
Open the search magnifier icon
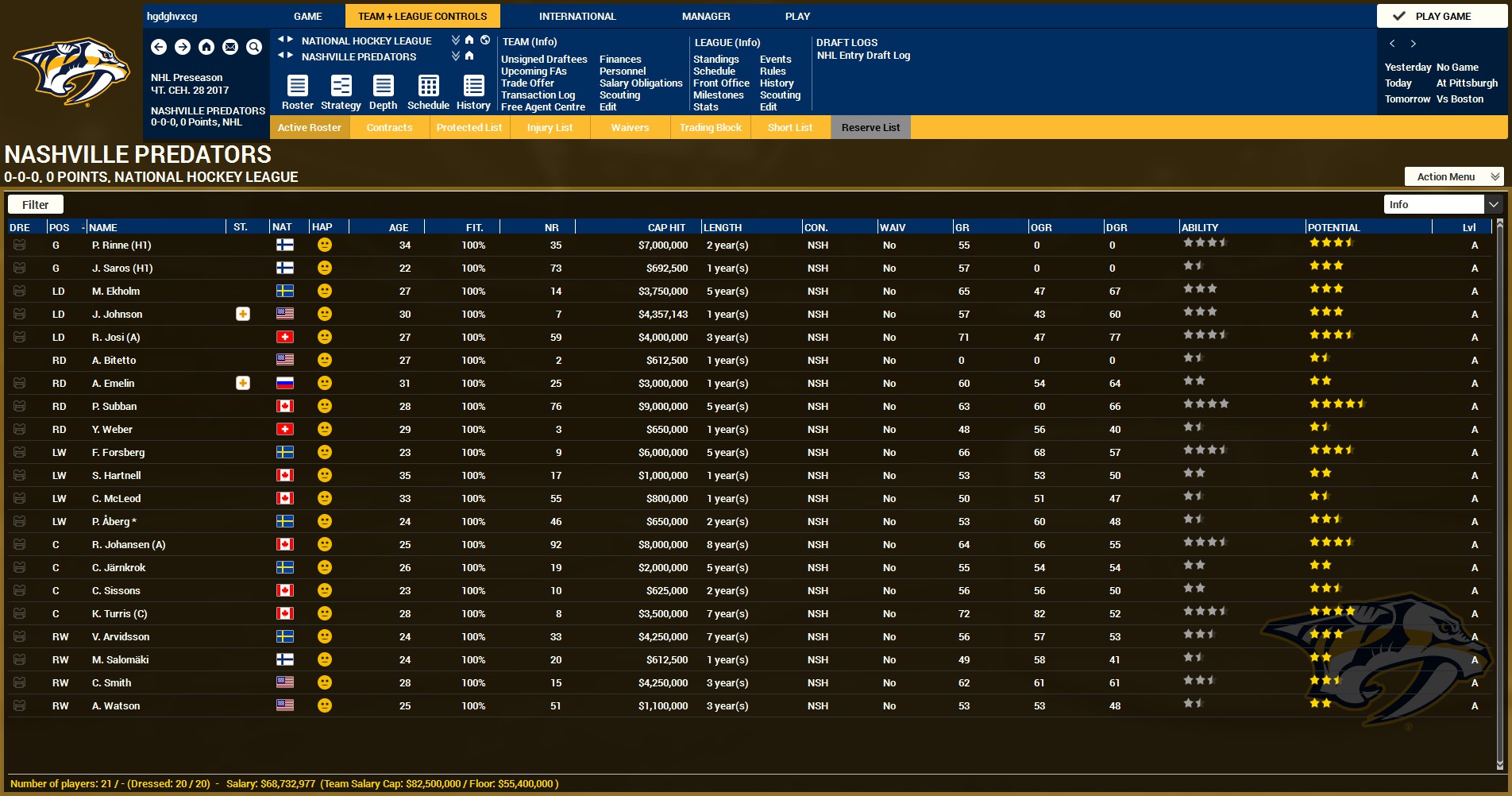(254, 48)
